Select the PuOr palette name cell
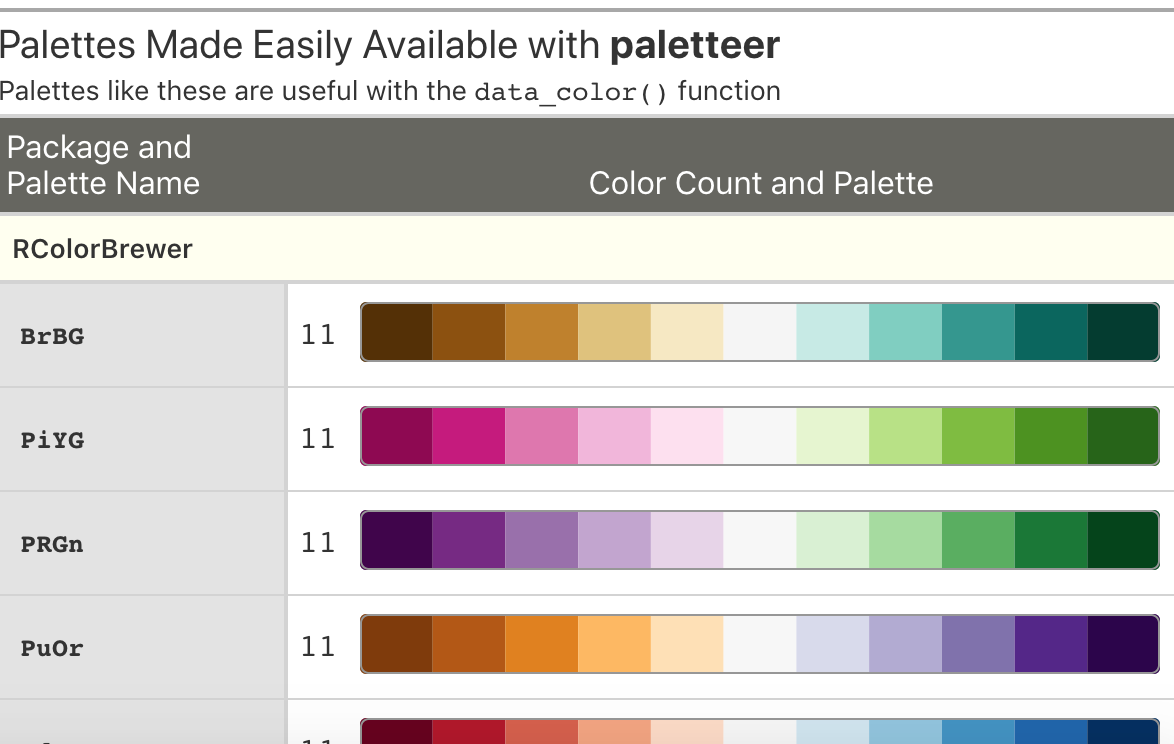Viewport: 1174px width, 744px height. tap(52, 649)
